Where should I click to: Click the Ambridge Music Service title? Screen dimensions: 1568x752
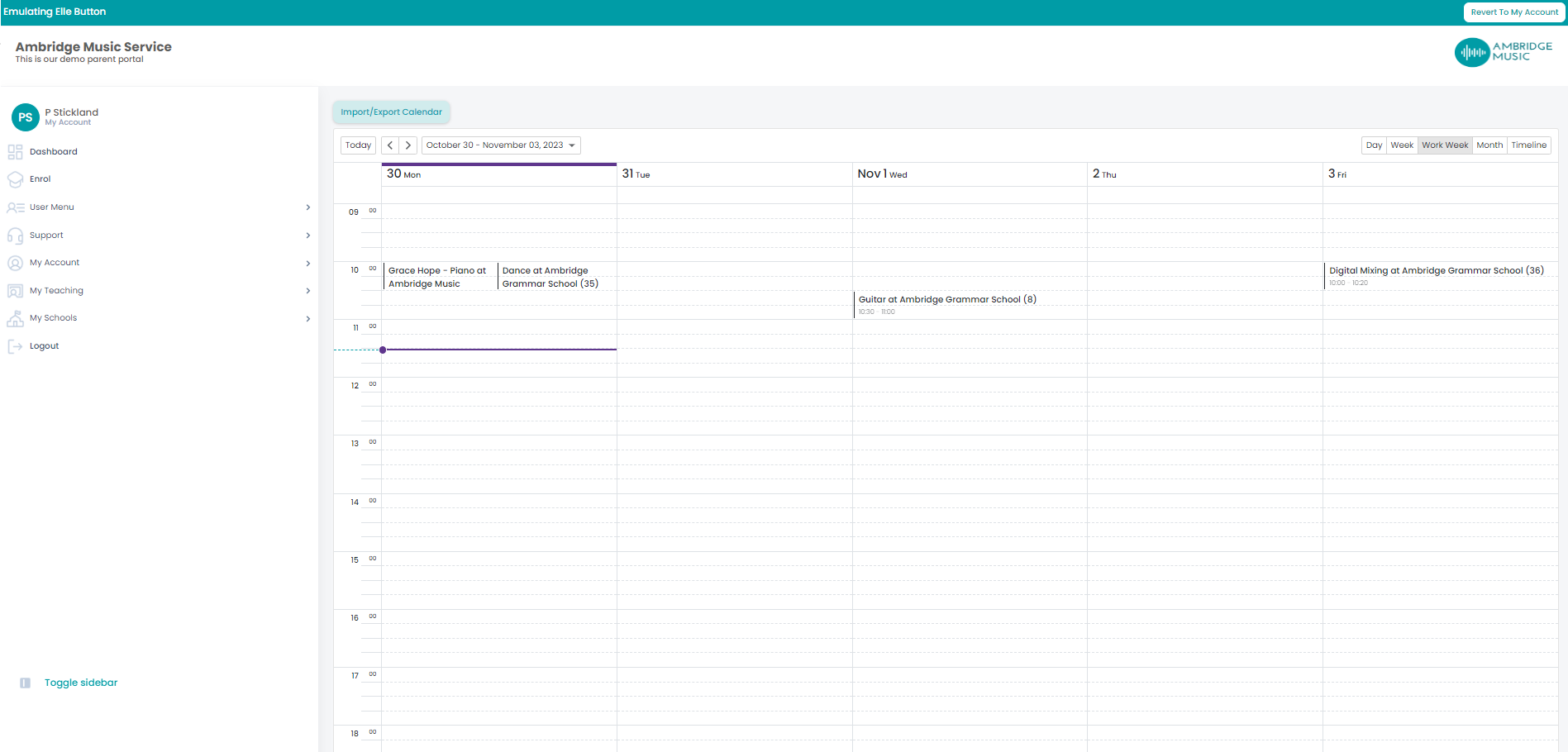93,47
